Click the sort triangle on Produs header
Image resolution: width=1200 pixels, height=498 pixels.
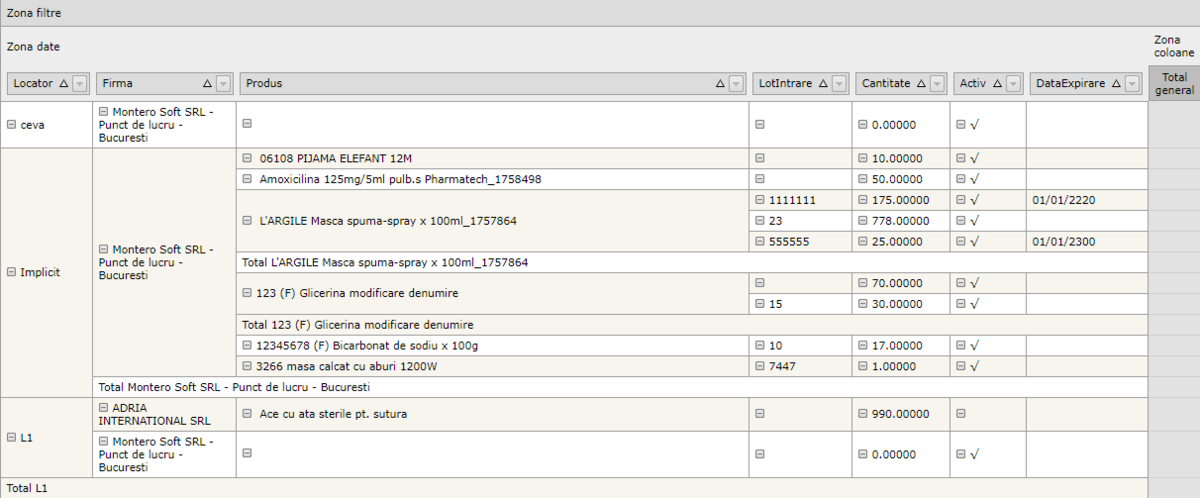tap(720, 84)
